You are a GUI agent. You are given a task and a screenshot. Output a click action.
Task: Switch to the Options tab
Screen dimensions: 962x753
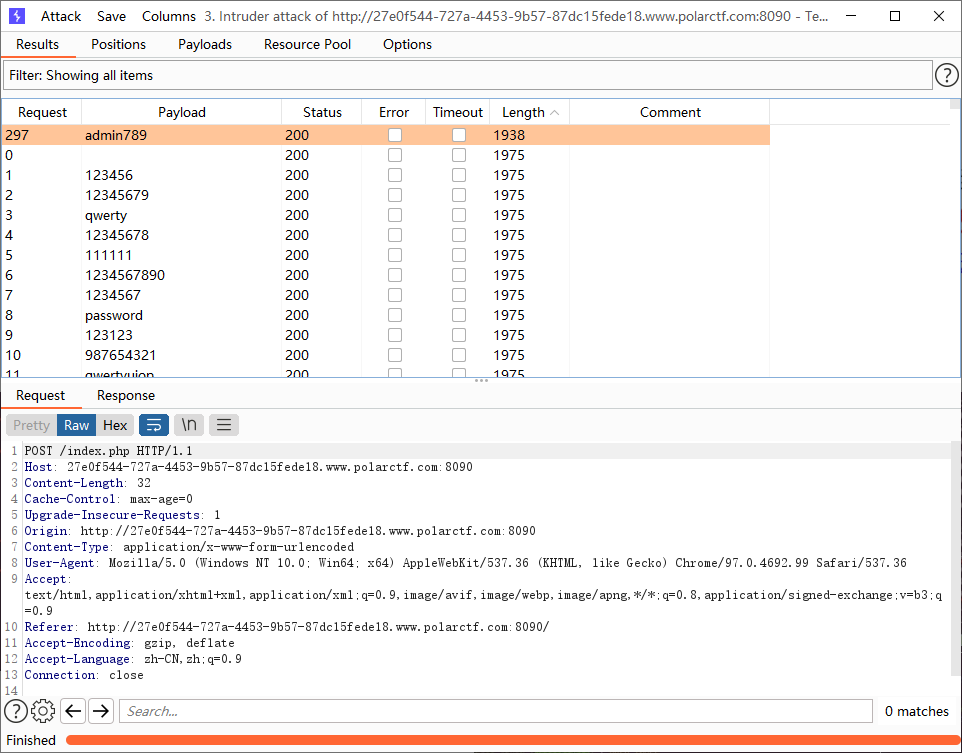pyautogui.click(x=407, y=44)
